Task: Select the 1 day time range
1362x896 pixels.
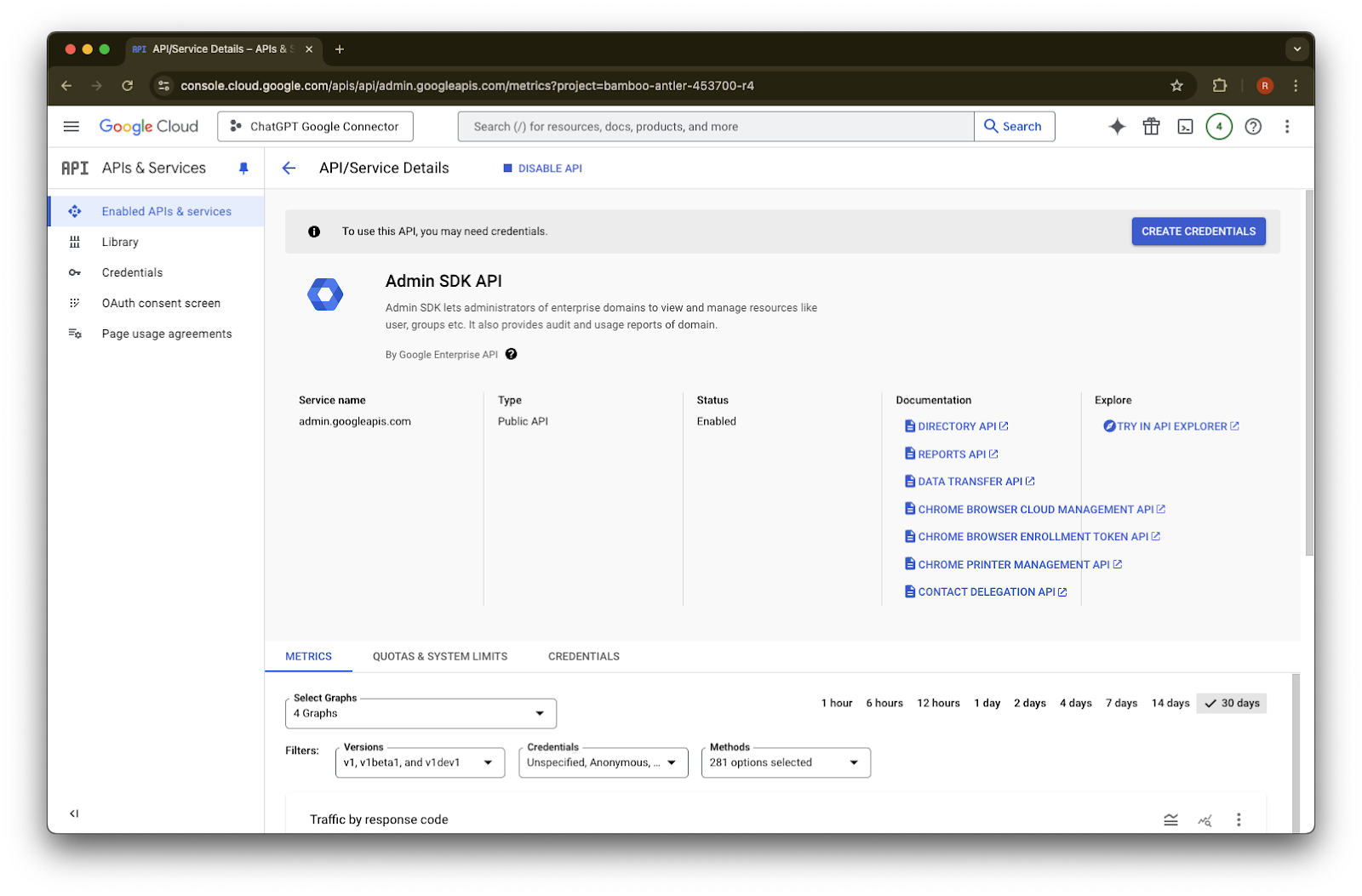Action: coord(987,703)
